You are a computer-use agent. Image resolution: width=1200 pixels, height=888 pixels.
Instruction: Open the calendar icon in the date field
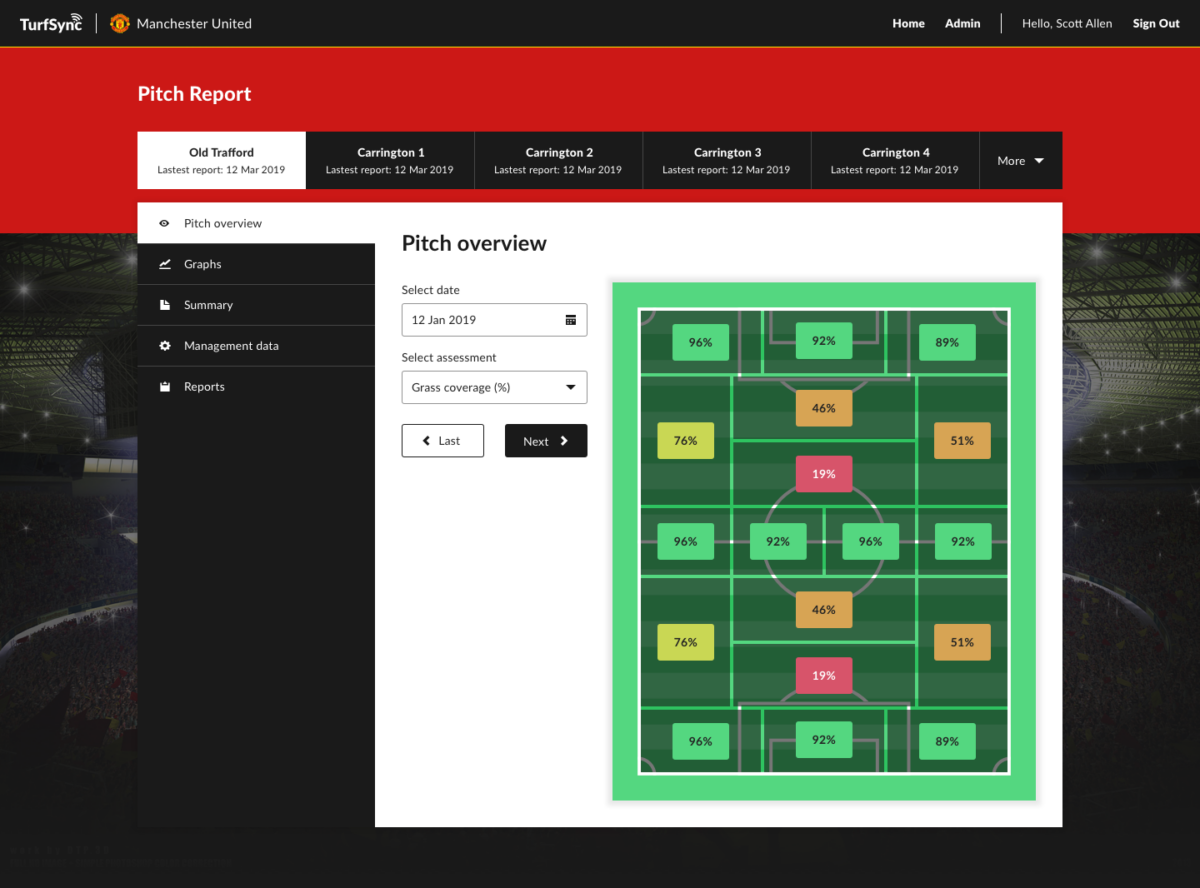569,319
